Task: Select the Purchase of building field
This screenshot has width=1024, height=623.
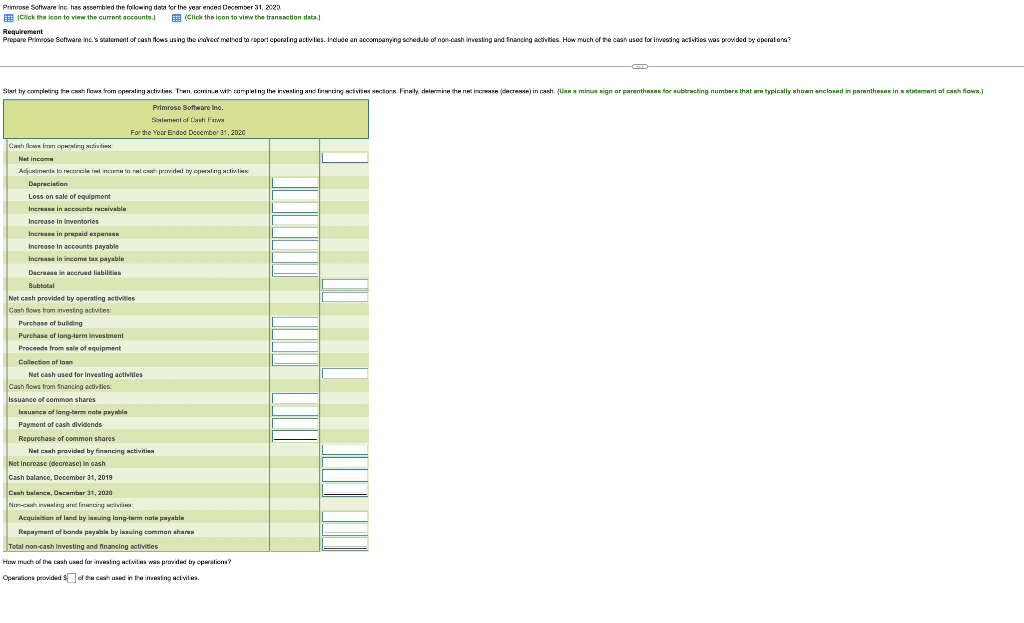Action: pyautogui.click(x=295, y=322)
